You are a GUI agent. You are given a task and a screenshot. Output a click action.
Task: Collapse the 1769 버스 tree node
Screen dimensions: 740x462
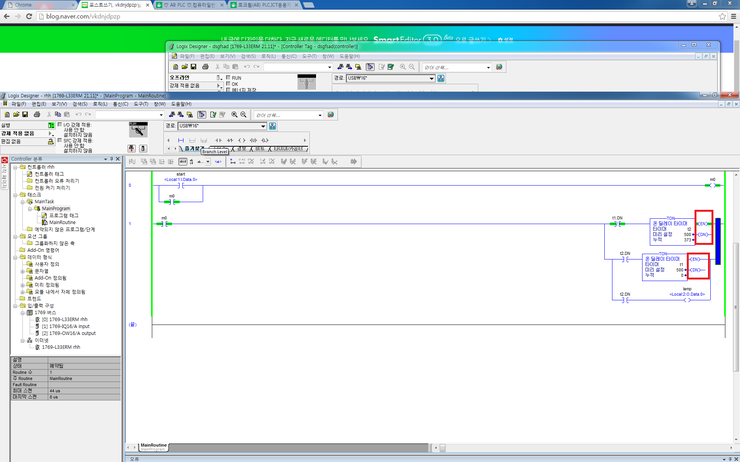pyautogui.click(x=22, y=312)
